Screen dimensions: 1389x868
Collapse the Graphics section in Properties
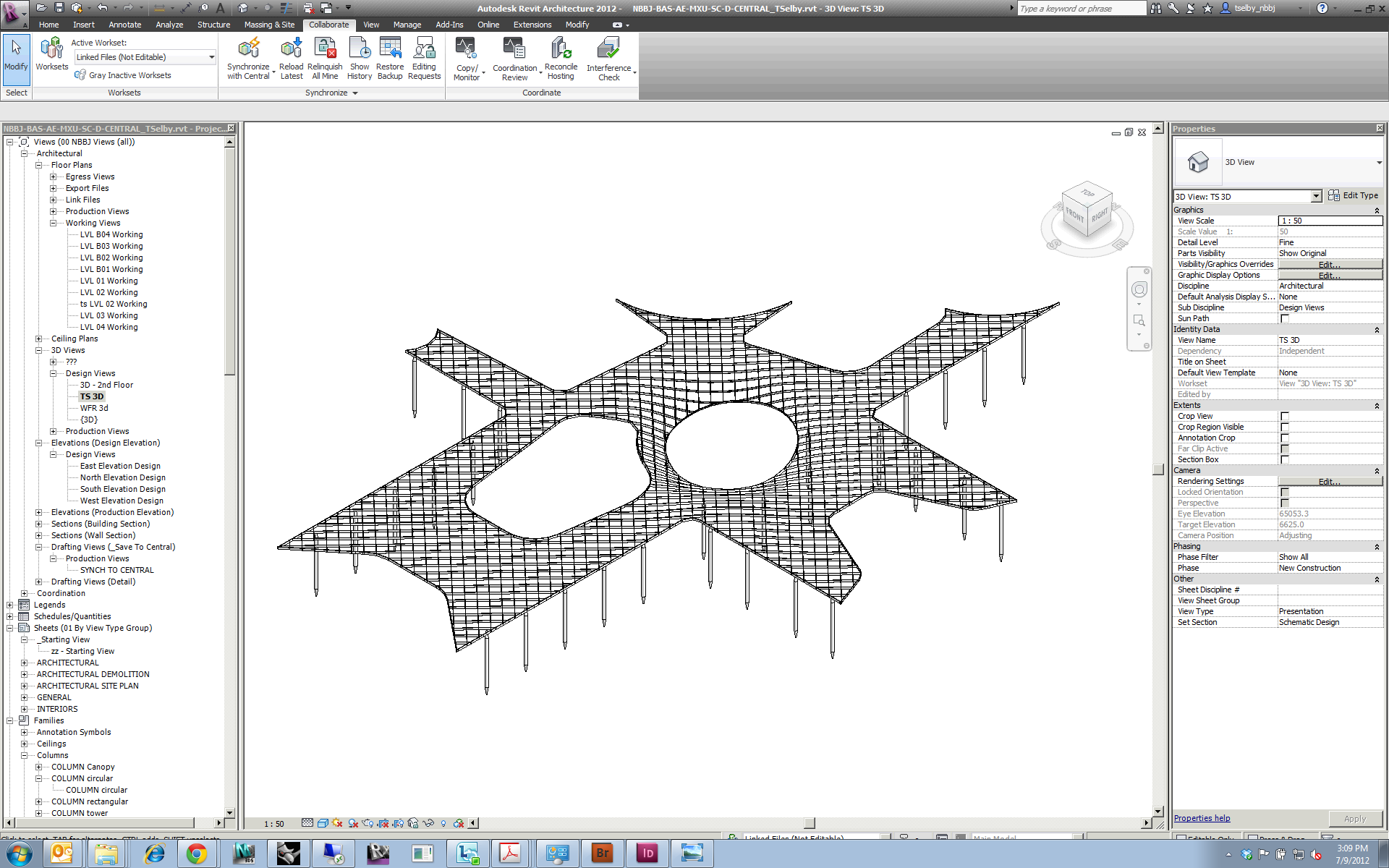click(1377, 210)
